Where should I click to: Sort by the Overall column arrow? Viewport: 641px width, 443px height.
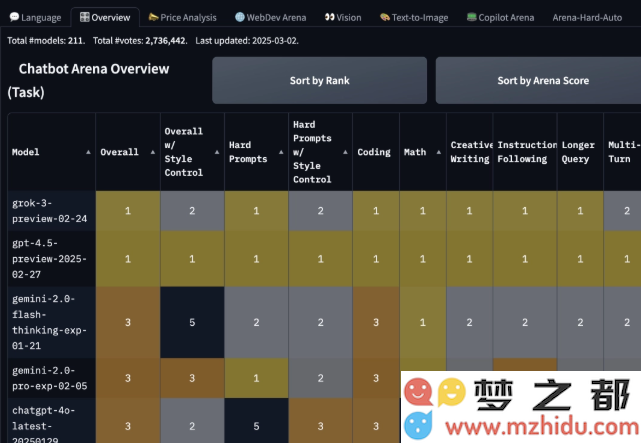tap(152, 152)
